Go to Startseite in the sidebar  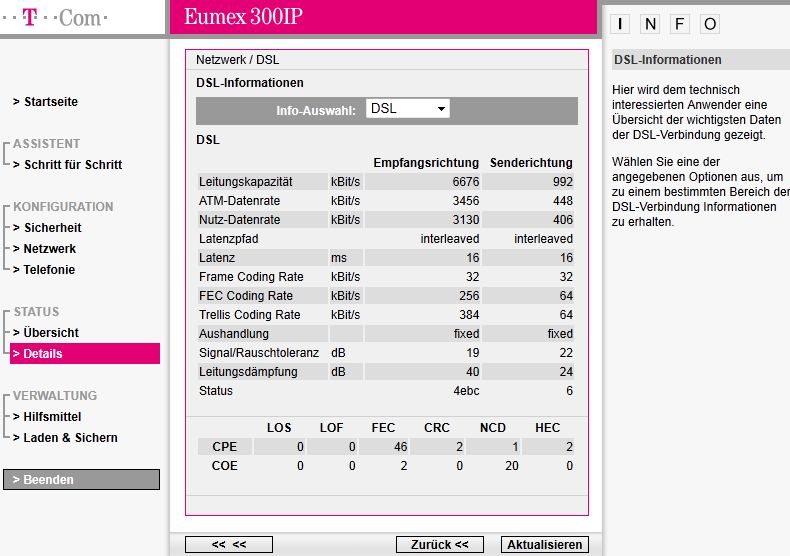(x=50, y=102)
